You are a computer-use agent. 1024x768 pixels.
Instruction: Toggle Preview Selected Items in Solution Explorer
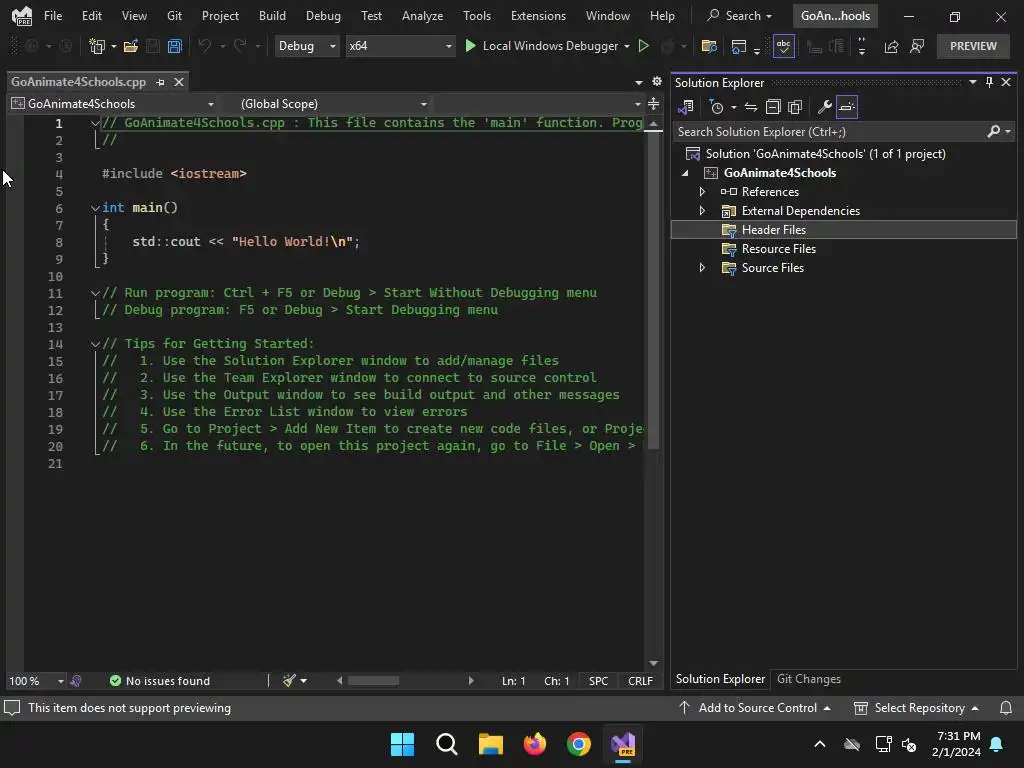pos(847,107)
